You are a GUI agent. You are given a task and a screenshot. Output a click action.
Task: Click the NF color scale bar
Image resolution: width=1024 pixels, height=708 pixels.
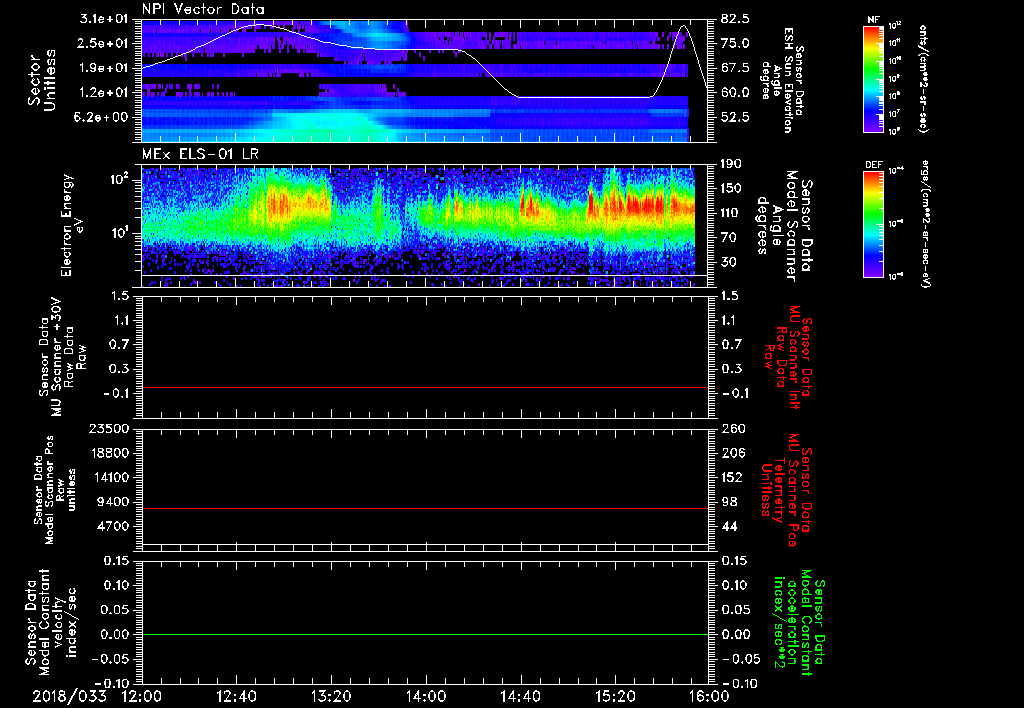(873, 79)
